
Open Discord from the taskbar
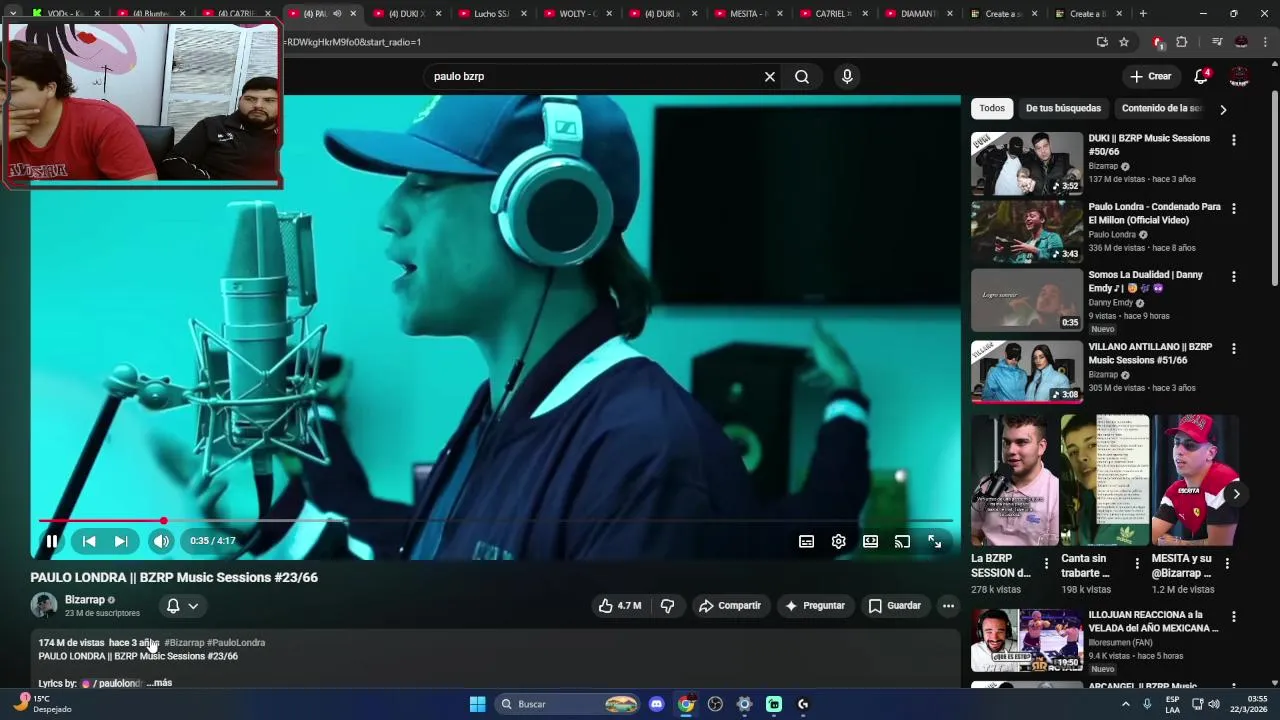click(x=656, y=704)
